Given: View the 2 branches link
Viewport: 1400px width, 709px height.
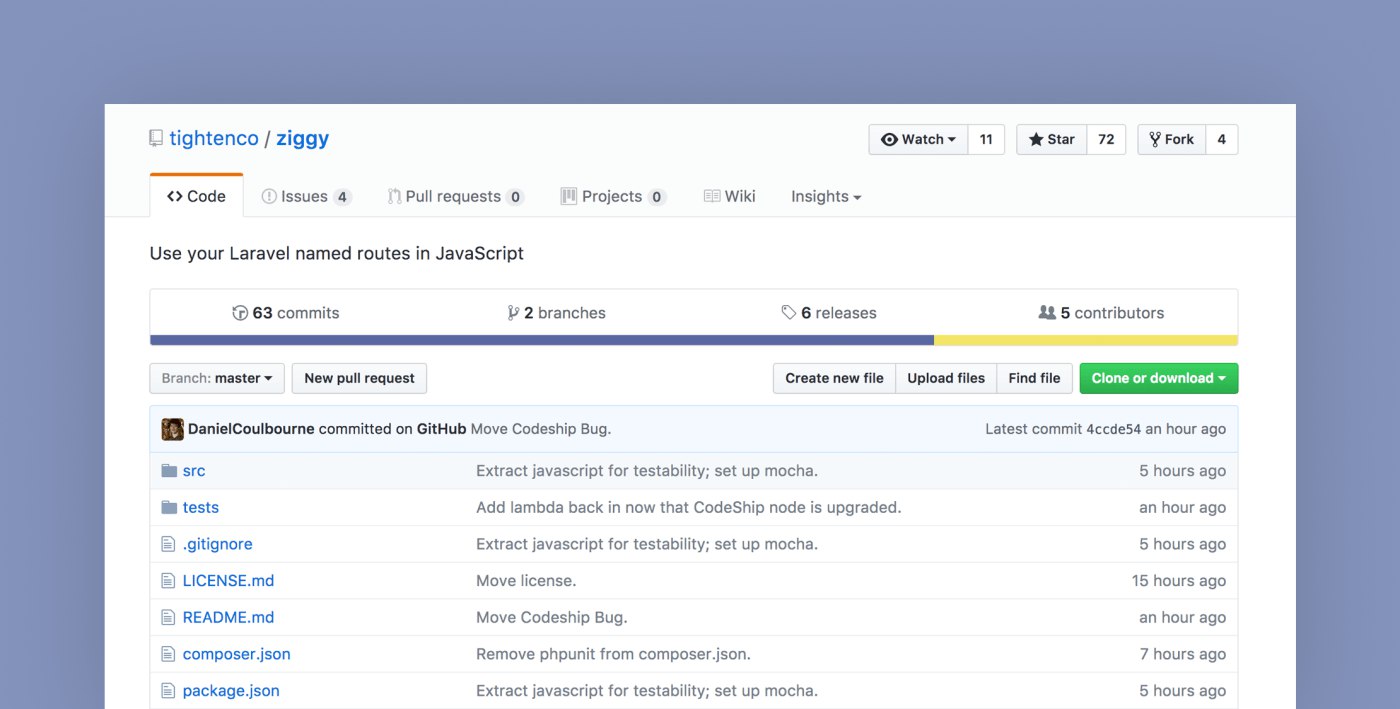Looking at the screenshot, I should [x=556, y=313].
